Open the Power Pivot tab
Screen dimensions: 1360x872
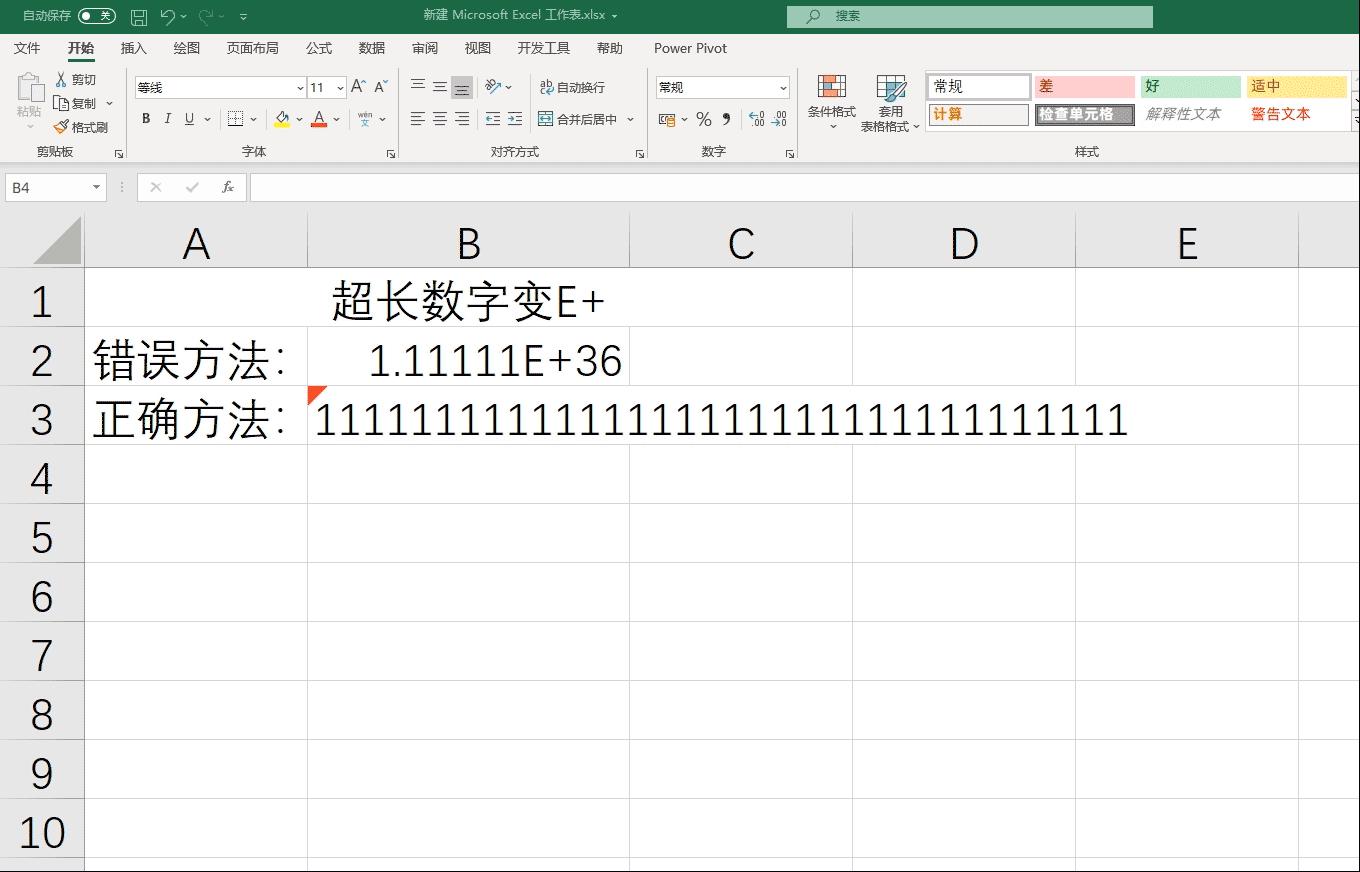click(x=689, y=47)
